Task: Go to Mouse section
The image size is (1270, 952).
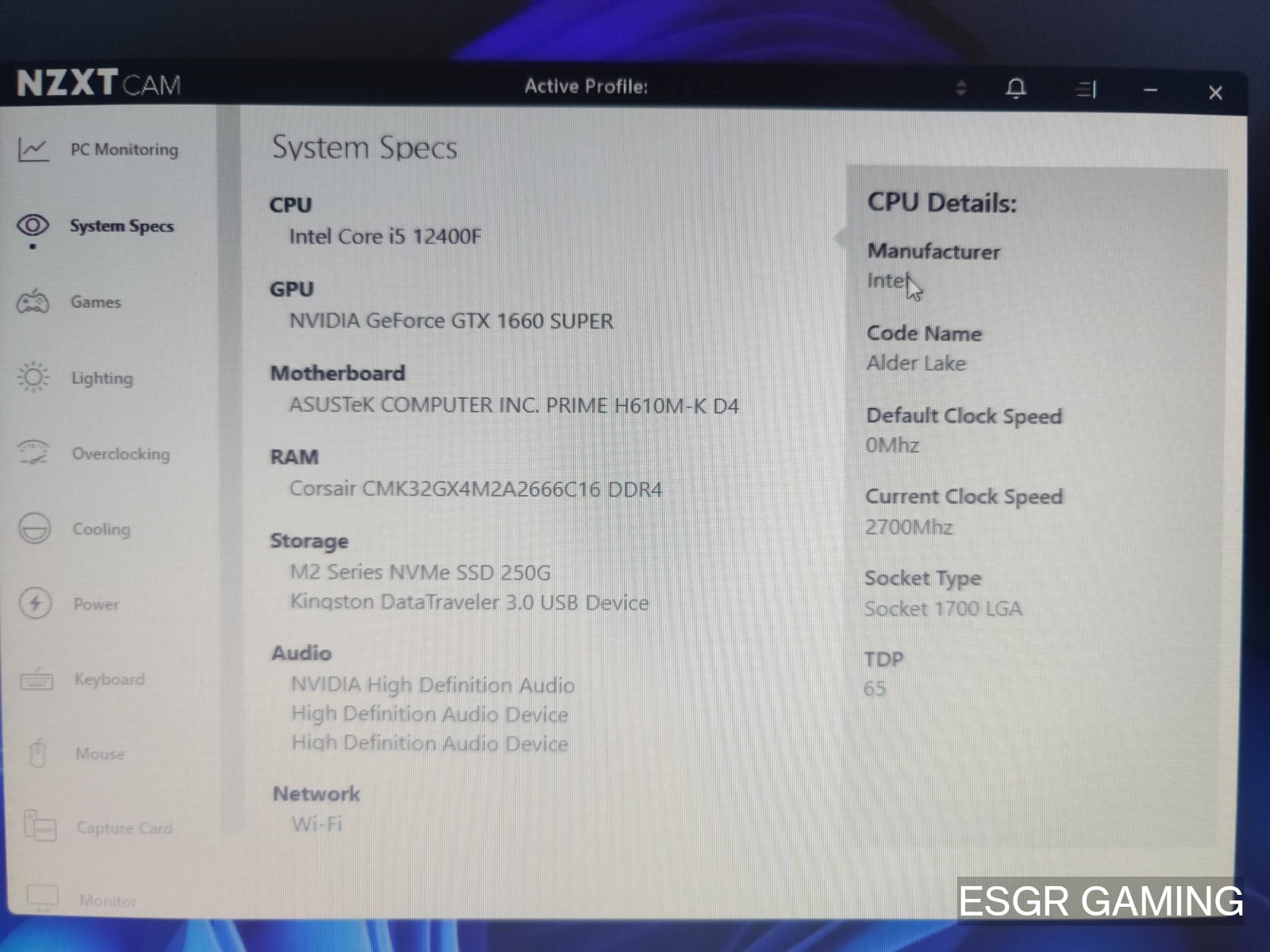Action: click(100, 754)
